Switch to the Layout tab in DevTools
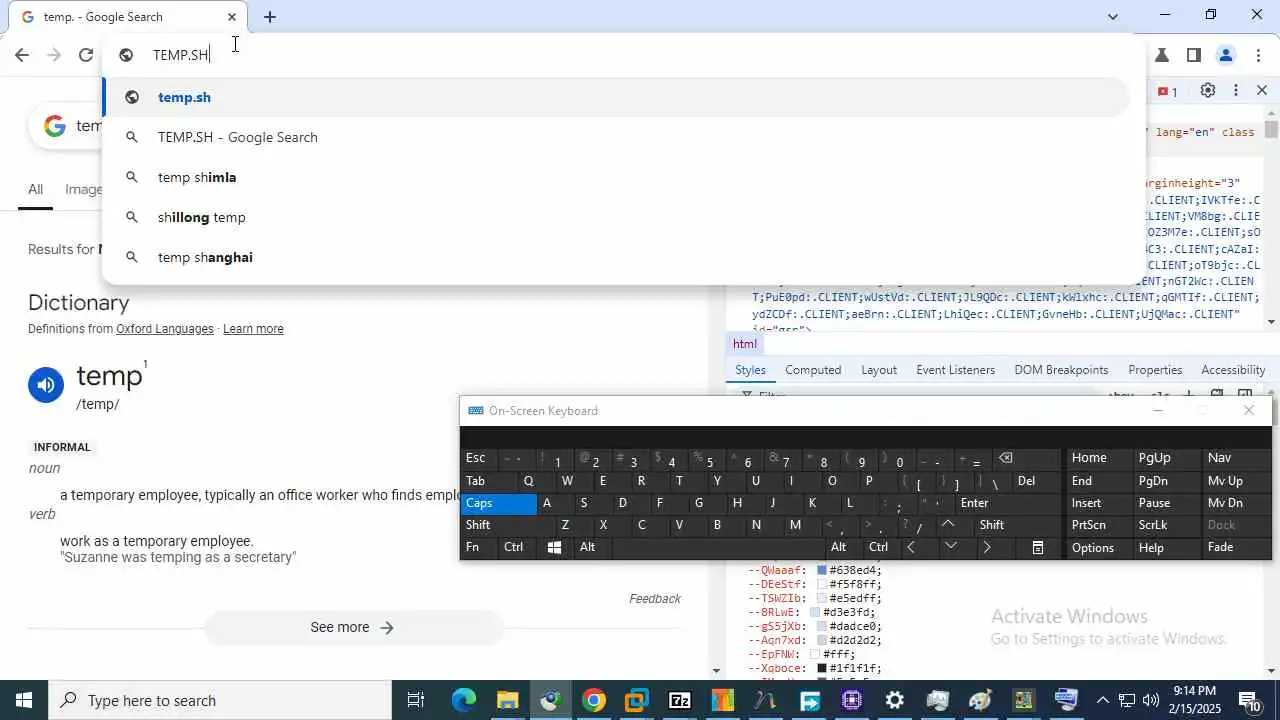This screenshot has width=1280, height=720. [x=879, y=370]
